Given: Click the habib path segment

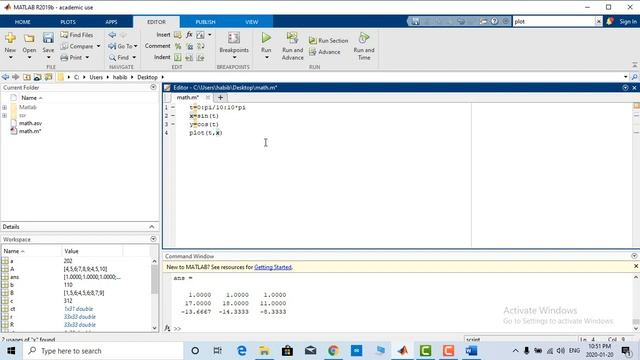Looking at the screenshot, I should (120, 77).
